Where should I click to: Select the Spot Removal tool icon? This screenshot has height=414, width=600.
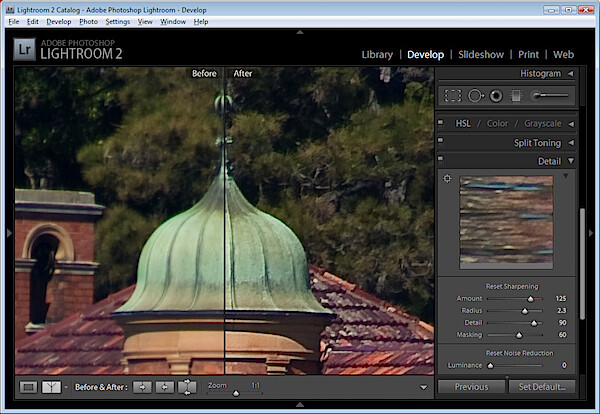476,95
